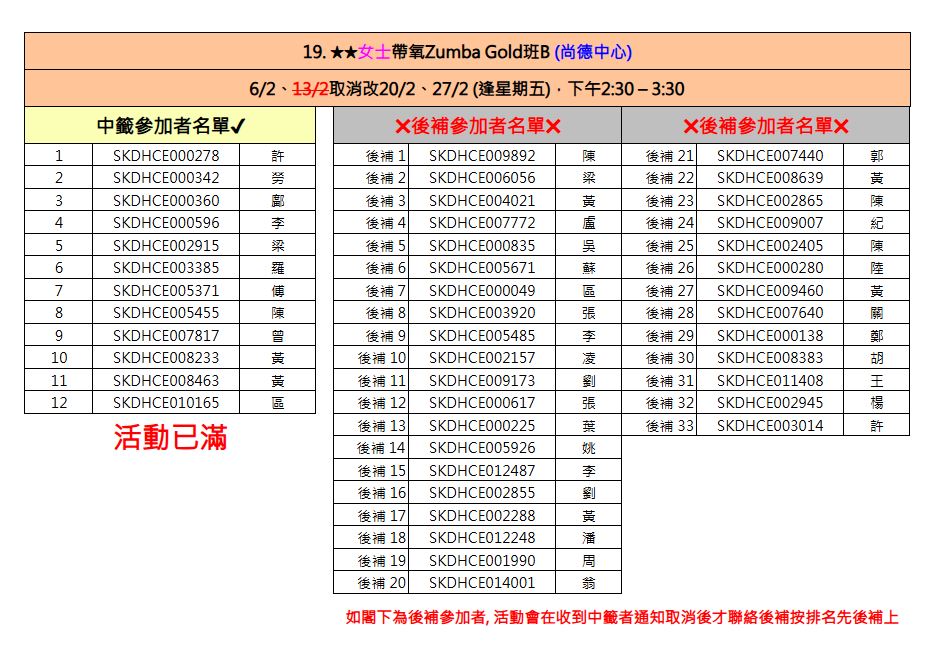Viewport: 934px width, 659px height.
Task: Select the time text 下午2:30 – 3:30
Action: (627, 89)
